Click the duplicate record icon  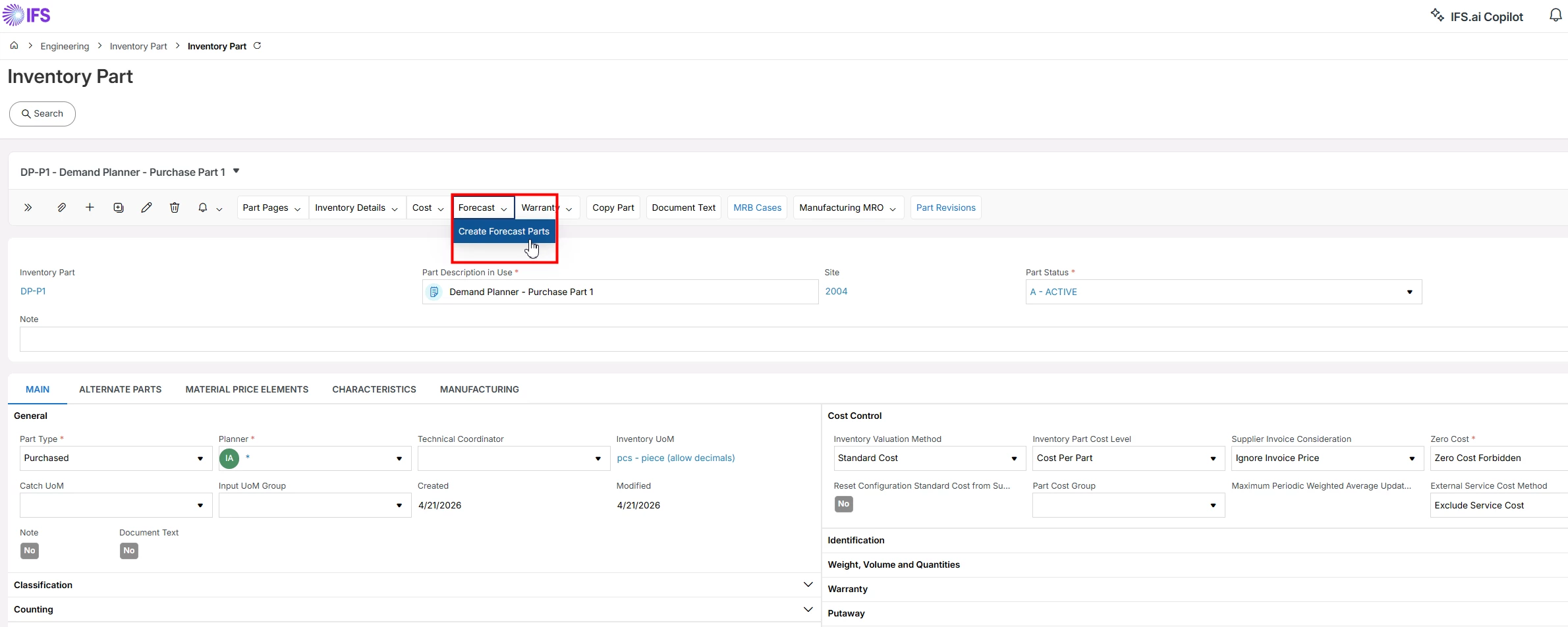tap(119, 207)
